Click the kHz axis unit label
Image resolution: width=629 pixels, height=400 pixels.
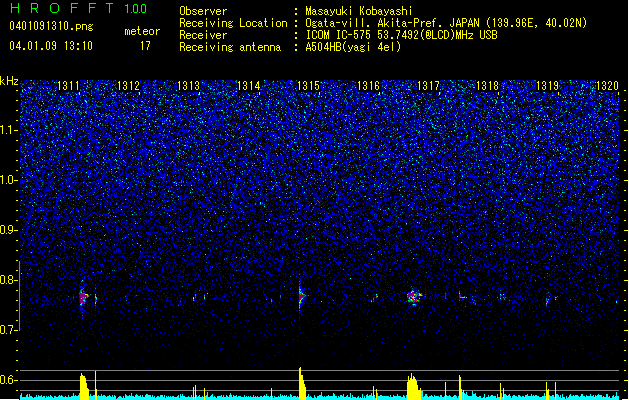[9, 81]
